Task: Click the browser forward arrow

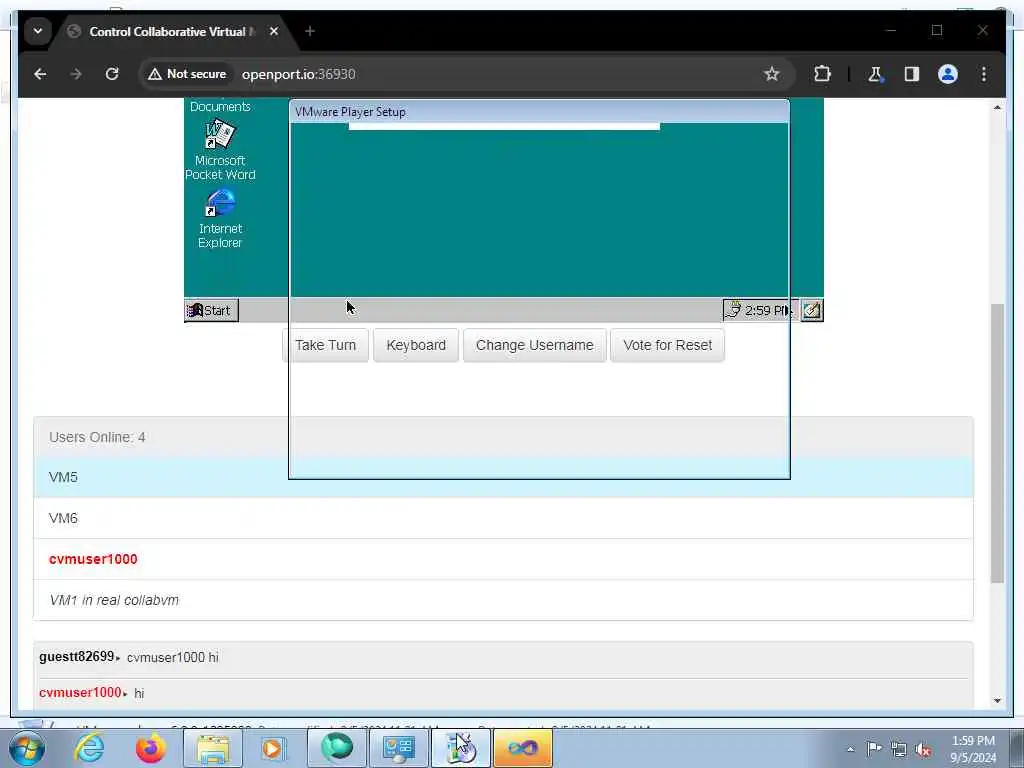Action: [x=76, y=74]
